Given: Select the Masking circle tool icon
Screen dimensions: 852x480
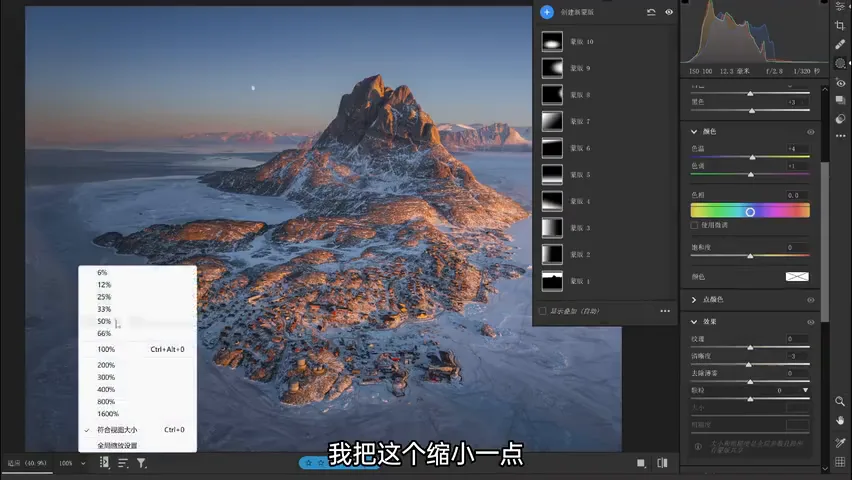Looking at the screenshot, I should tap(840, 63).
